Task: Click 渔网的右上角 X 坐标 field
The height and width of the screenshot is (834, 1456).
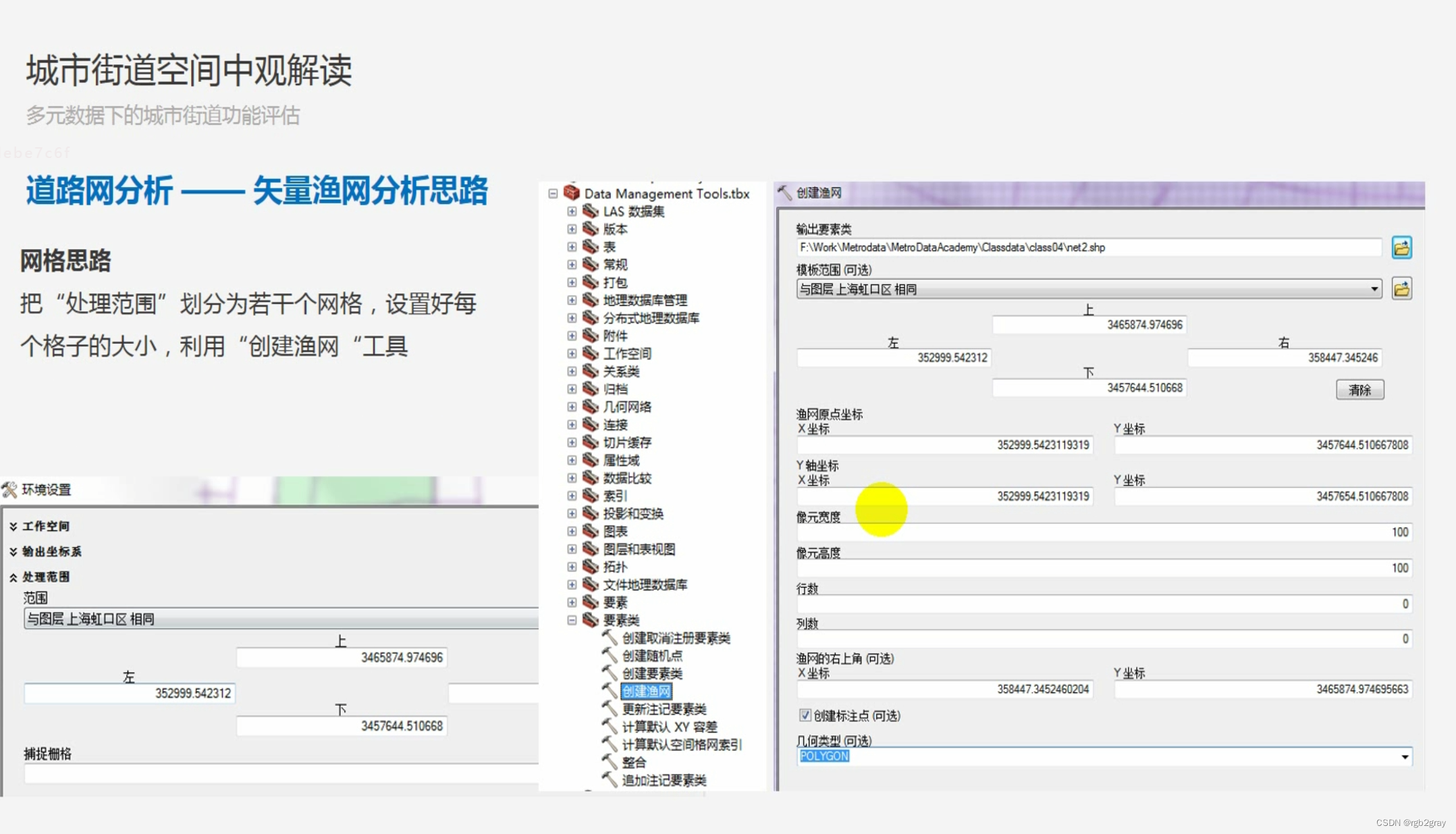Action: [x=944, y=689]
